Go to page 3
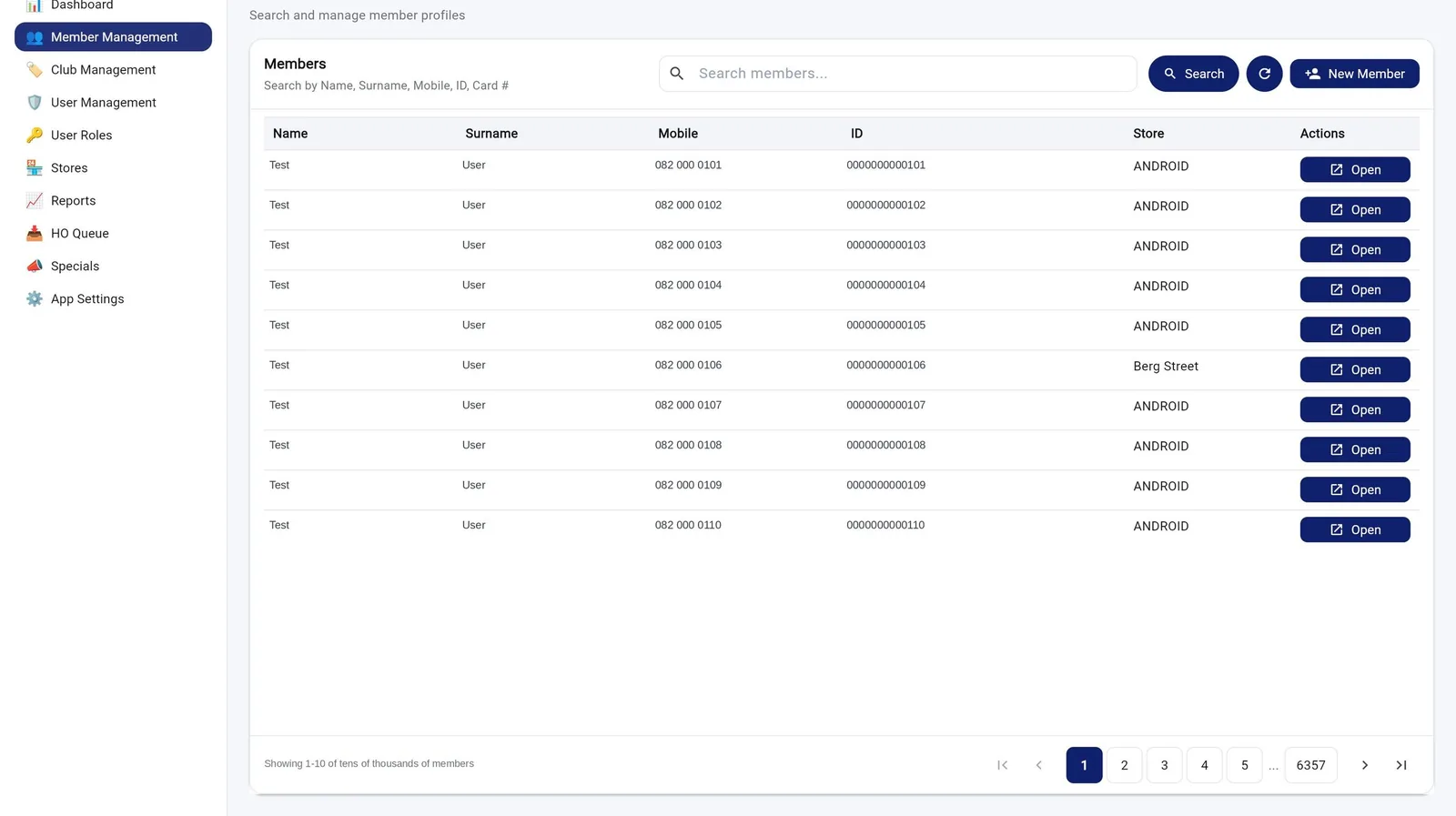 tap(1164, 765)
